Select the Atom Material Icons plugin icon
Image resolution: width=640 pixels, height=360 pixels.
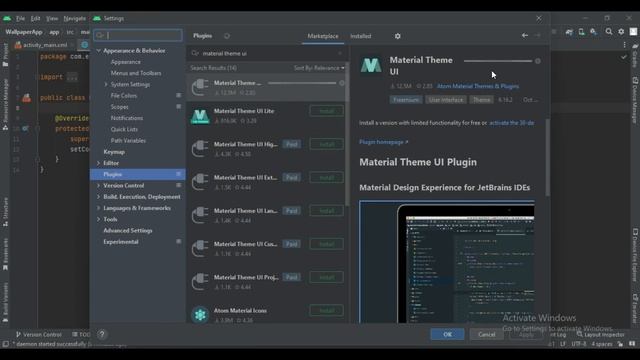pos(200,315)
